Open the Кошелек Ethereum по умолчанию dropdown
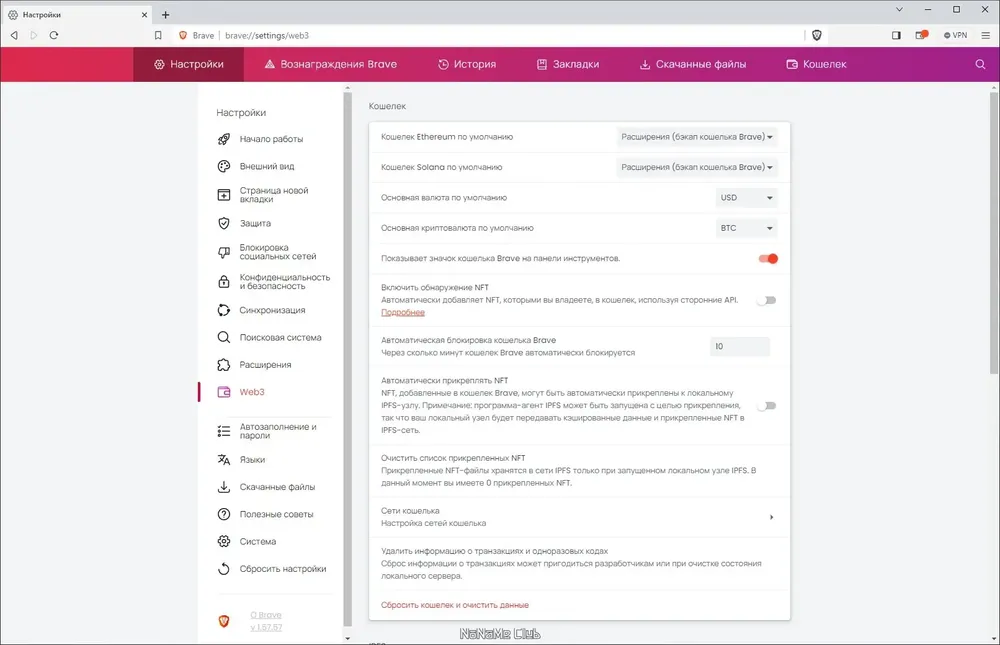 tap(696, 137)
